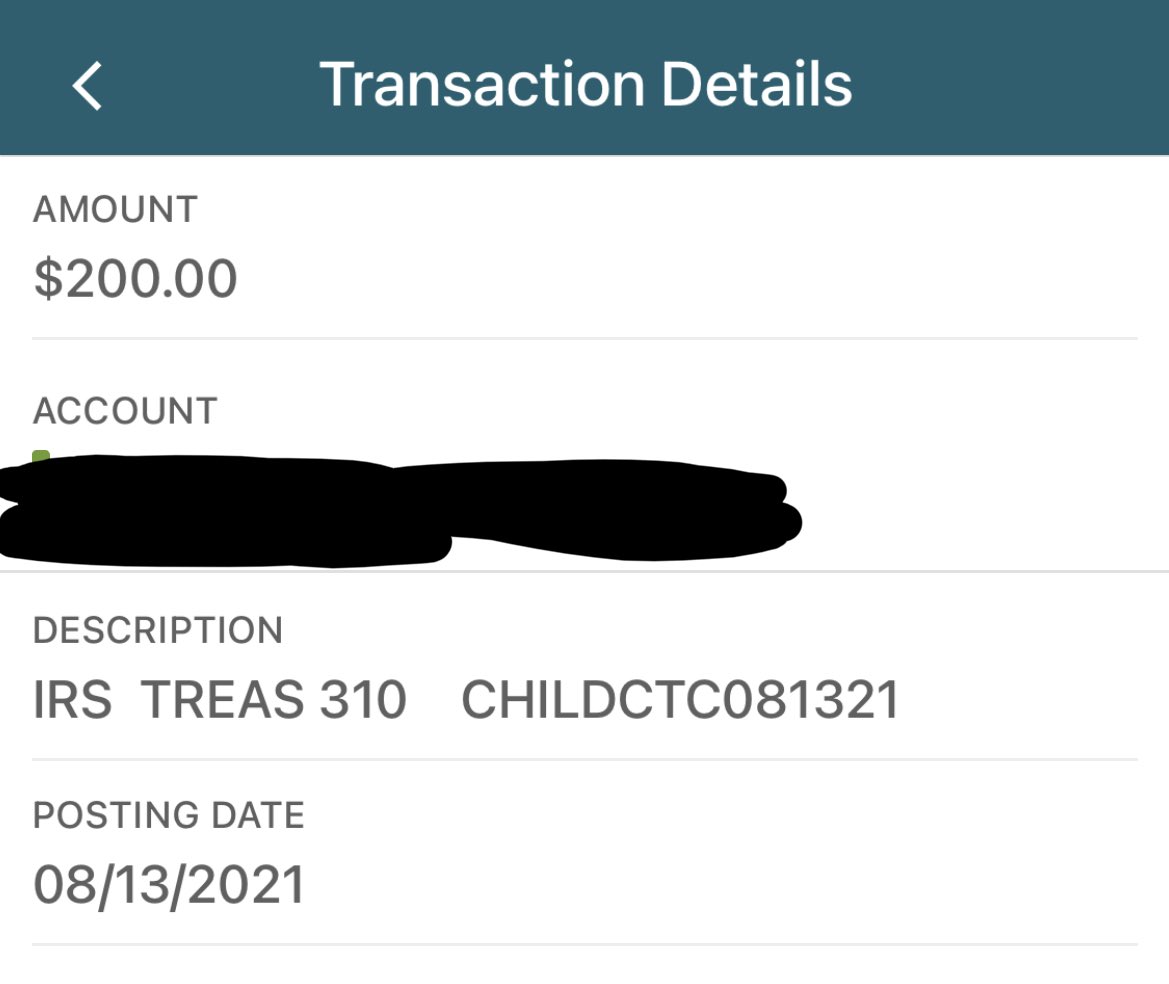Tap the 08/13/2021 posting date value

pos(169,884)
